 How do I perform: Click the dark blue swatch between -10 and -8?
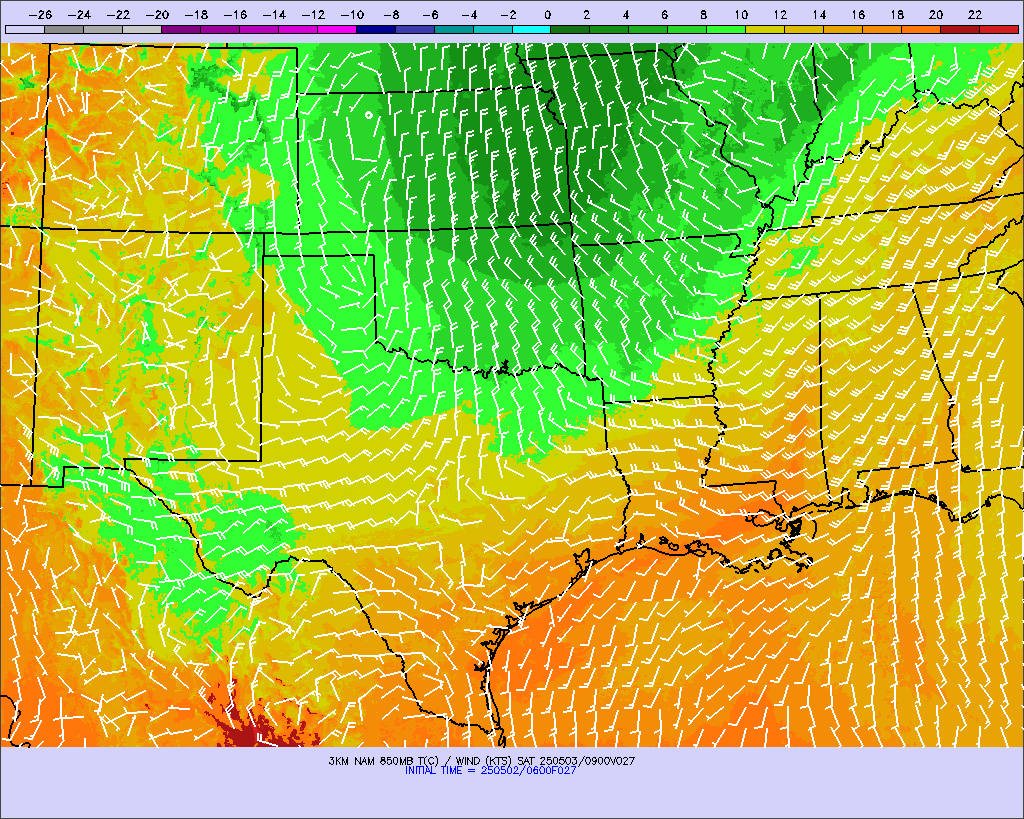(376, 29)
